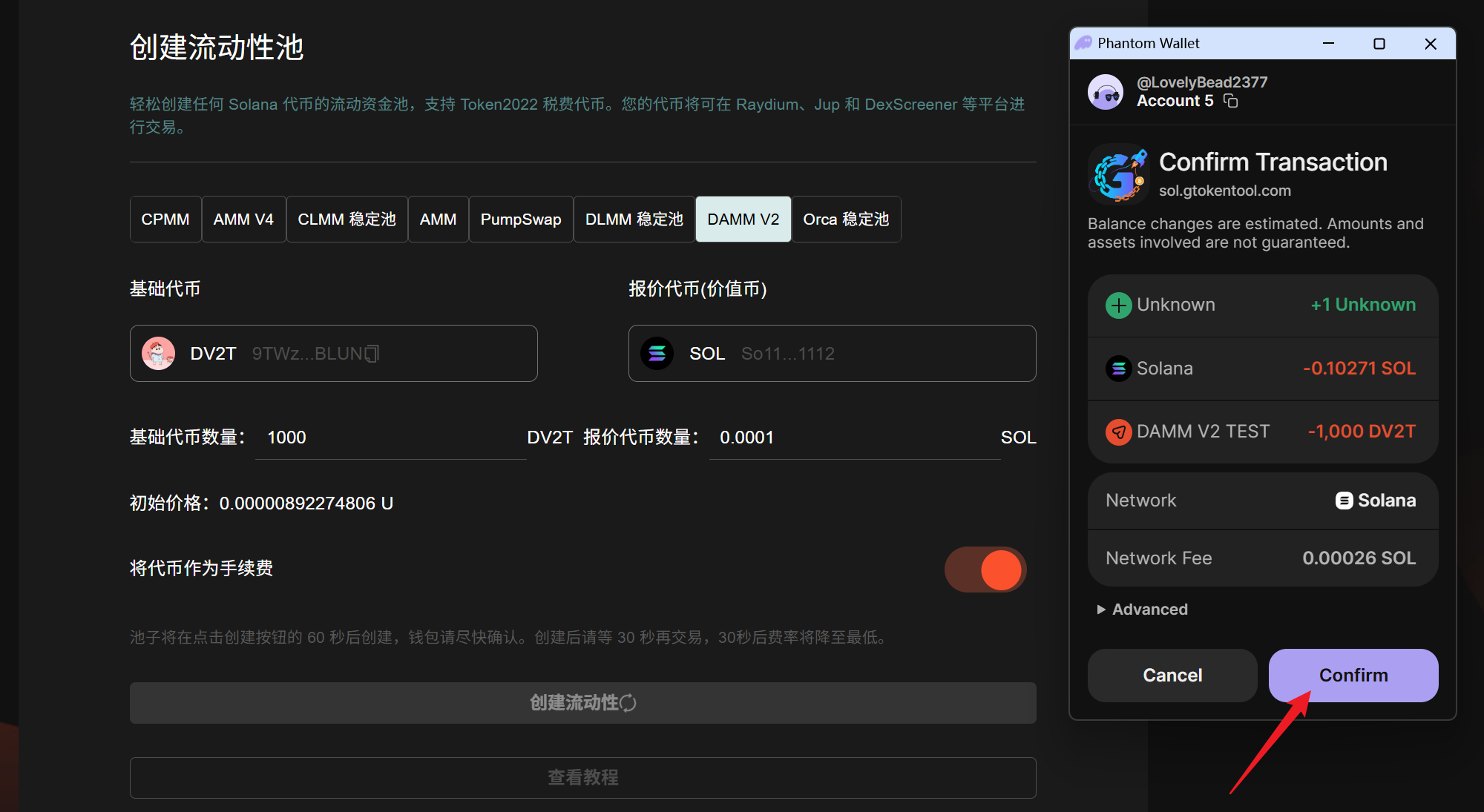The image size is (1484, 812).
Task: Click the gtokentool site logo icon
Action: [x=1119, y=174]
